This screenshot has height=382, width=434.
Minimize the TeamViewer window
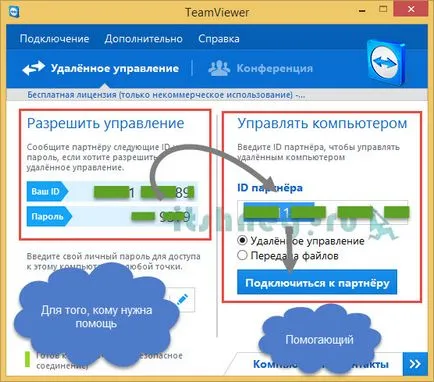[362, 10]
